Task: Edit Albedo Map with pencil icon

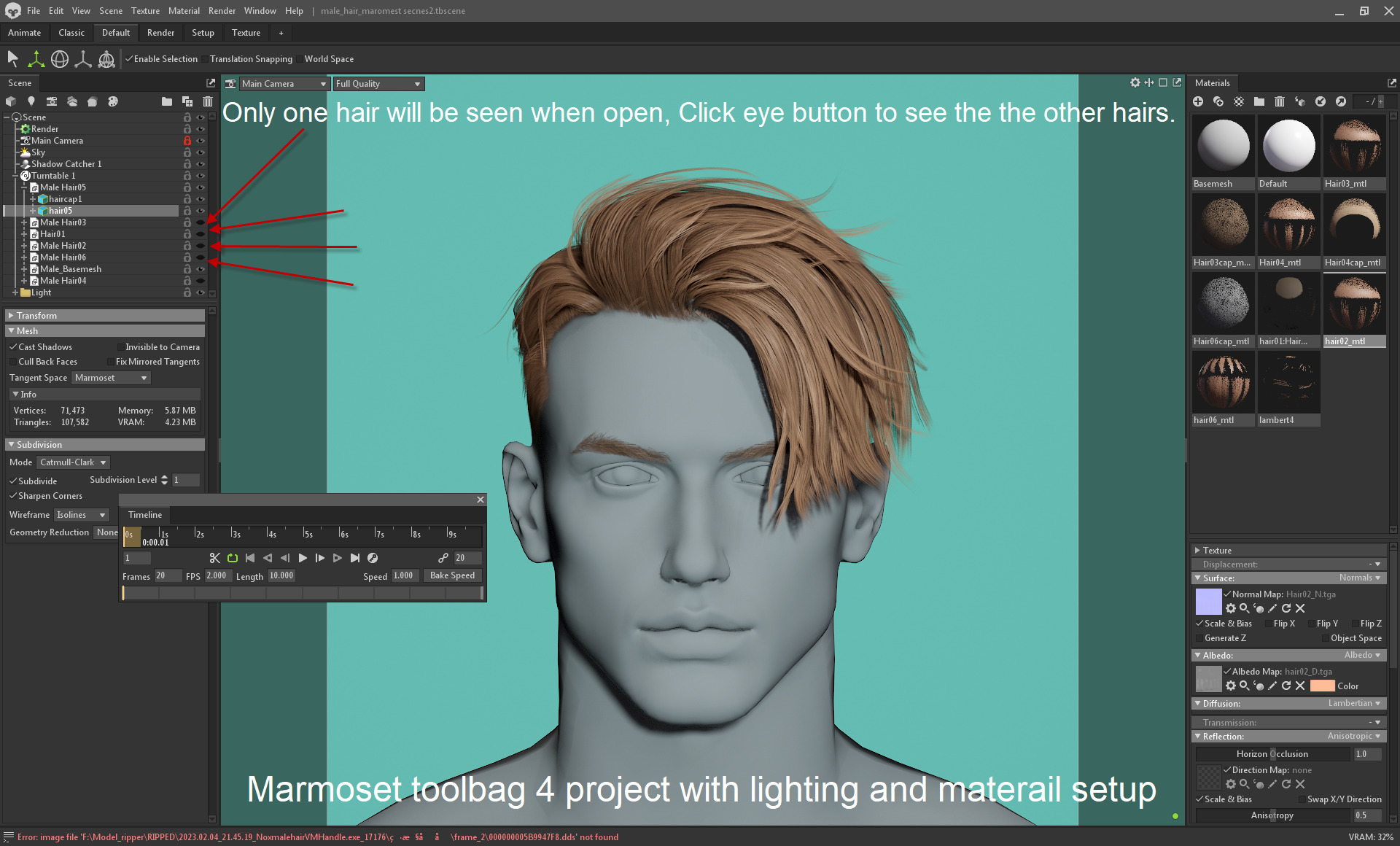Action: [x=1272, y=686]
